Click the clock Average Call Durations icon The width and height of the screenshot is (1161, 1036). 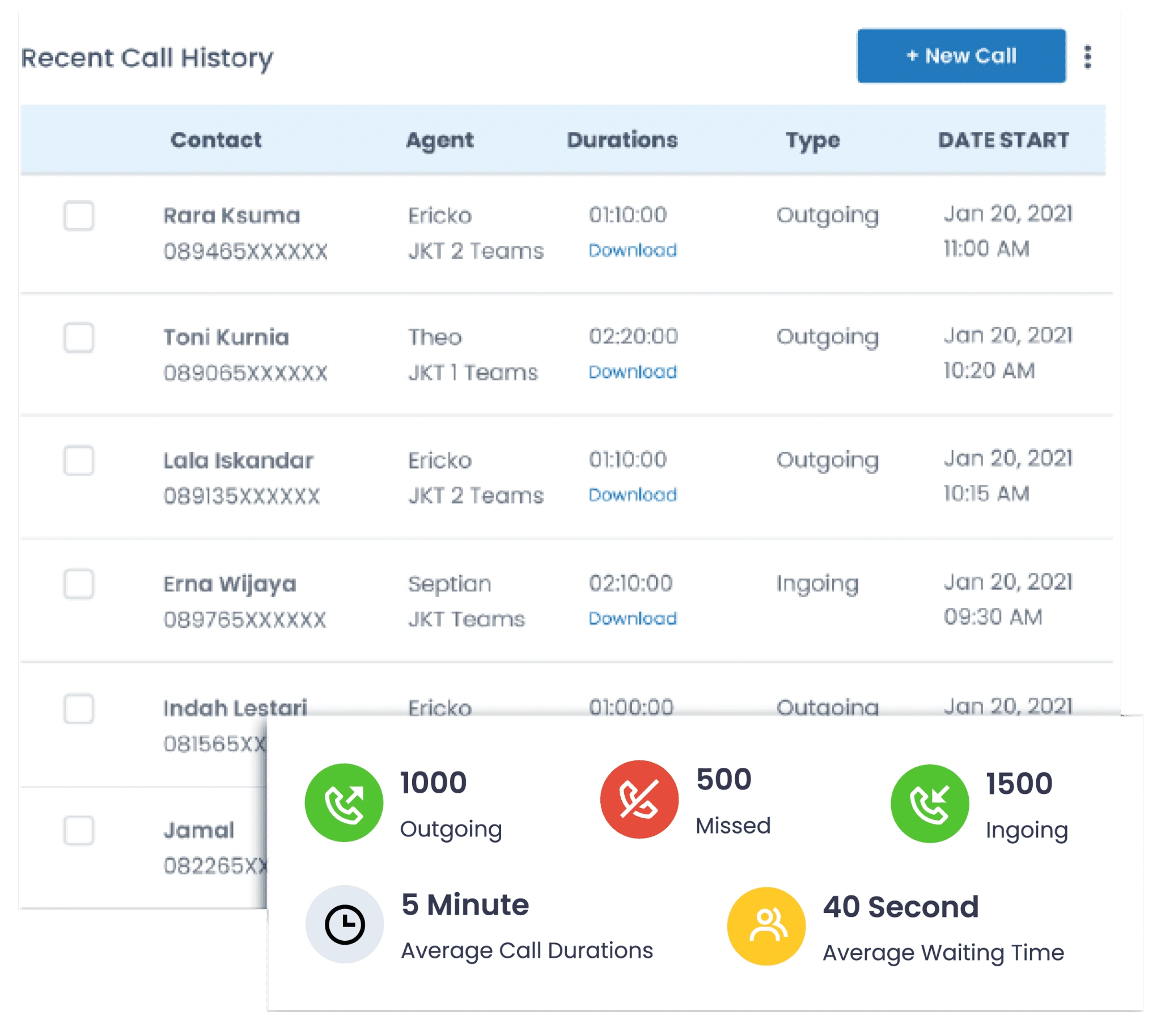[344, 924]
